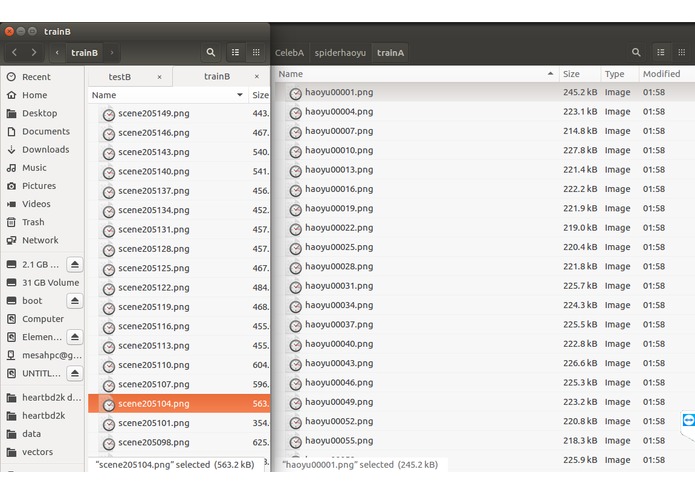Image resolution: width=695 pixels, height=494 pixels.
Task: Sort trainB list by Size column
Action: 260,95
